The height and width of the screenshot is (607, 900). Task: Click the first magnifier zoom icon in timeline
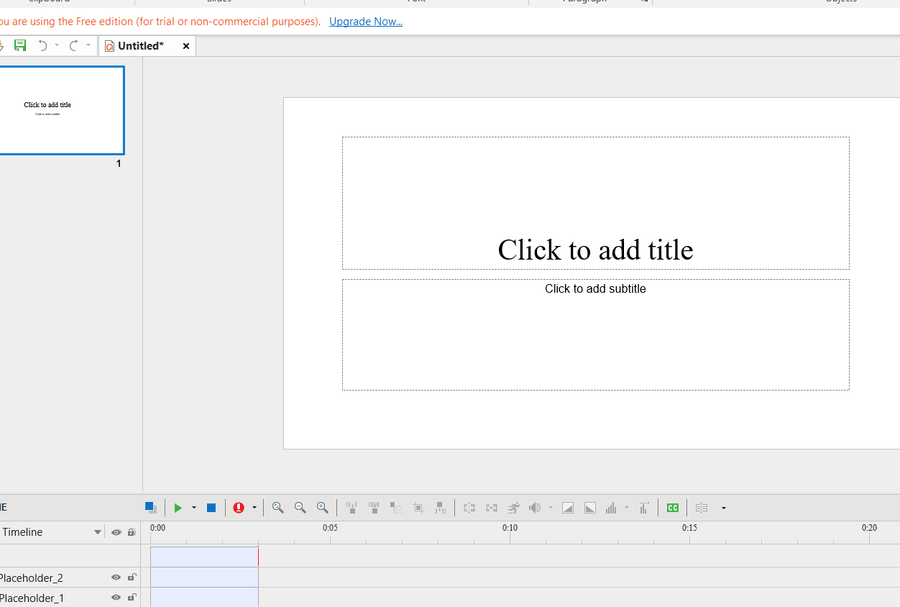pos(278,508)
